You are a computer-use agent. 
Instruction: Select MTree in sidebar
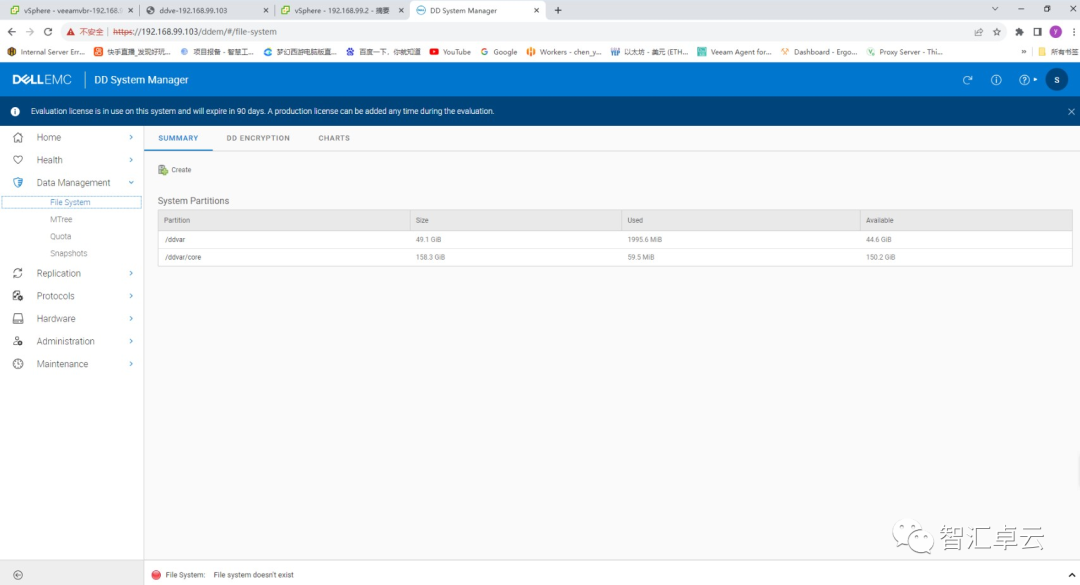point(61,219)
